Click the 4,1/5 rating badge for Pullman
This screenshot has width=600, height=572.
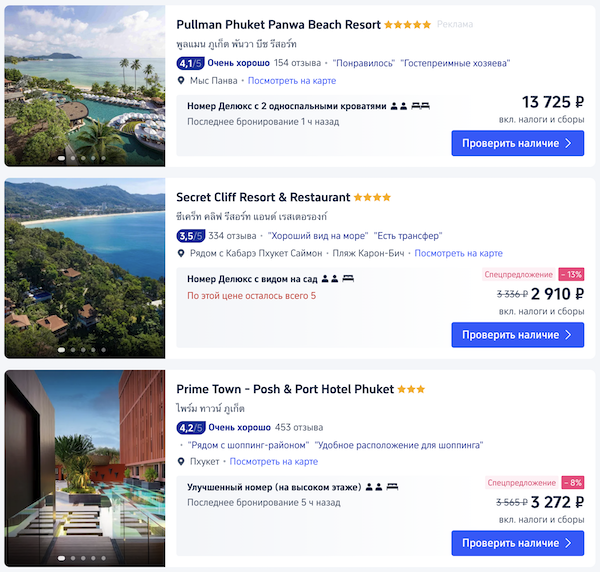coord(190,63)
